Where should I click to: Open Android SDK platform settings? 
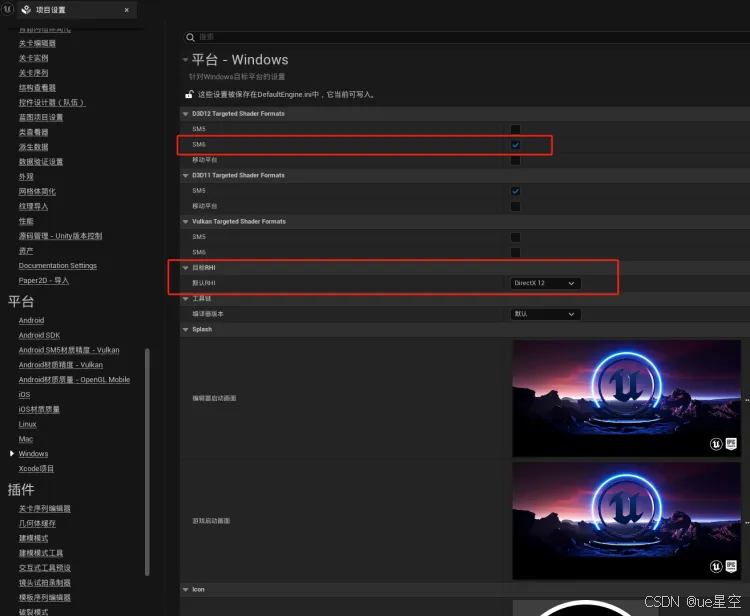click(39, 335)
